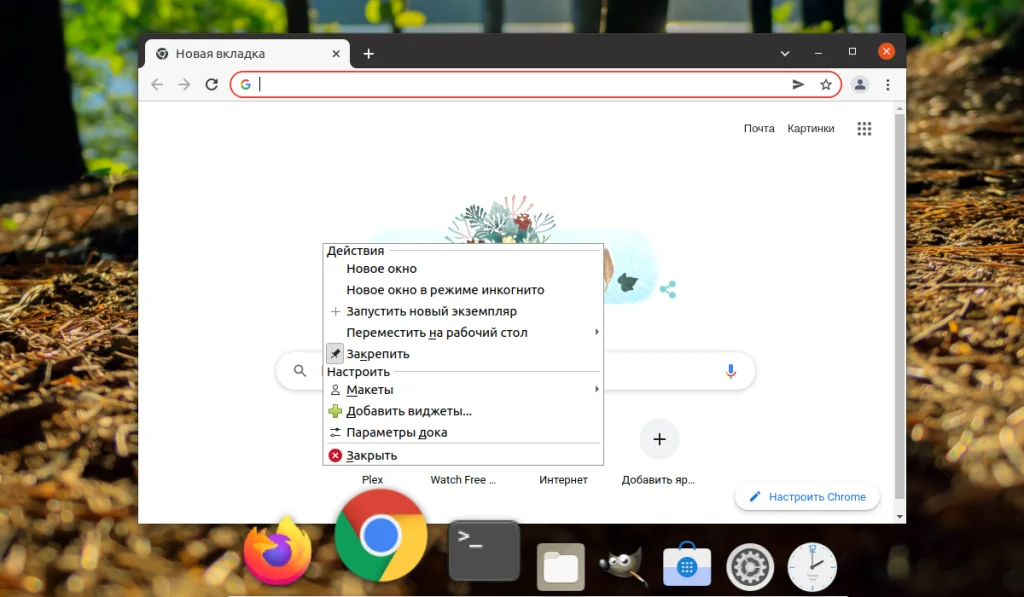Reload the page with the refresh icon
1024x597 pixels.
(x=211, y=84)
